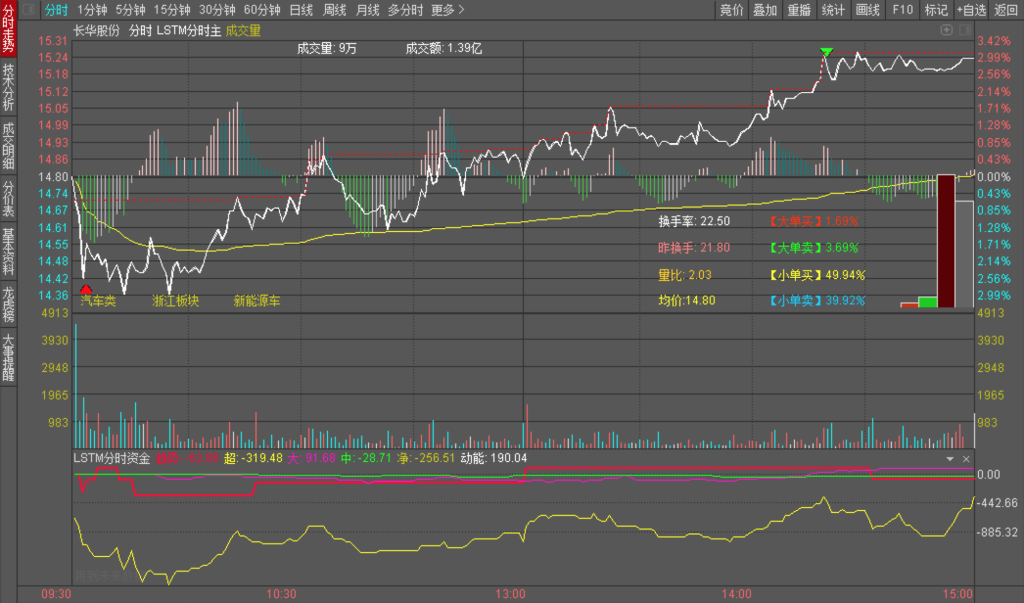Image resolution: width=1024 pixels, height=603 pixels.
Task: Add stock via +自选 button
Action: coord(970,10)
